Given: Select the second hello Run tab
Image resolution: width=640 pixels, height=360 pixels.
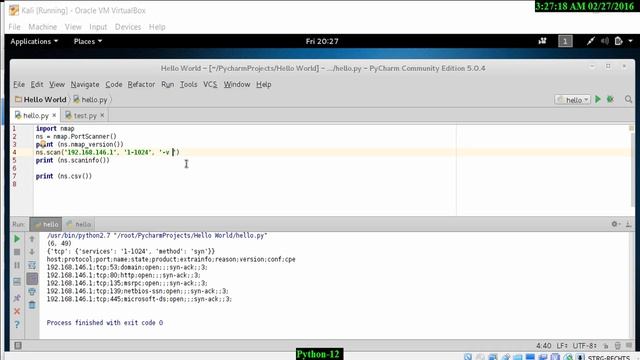Looking at the screenshot, I should point(79,224).
